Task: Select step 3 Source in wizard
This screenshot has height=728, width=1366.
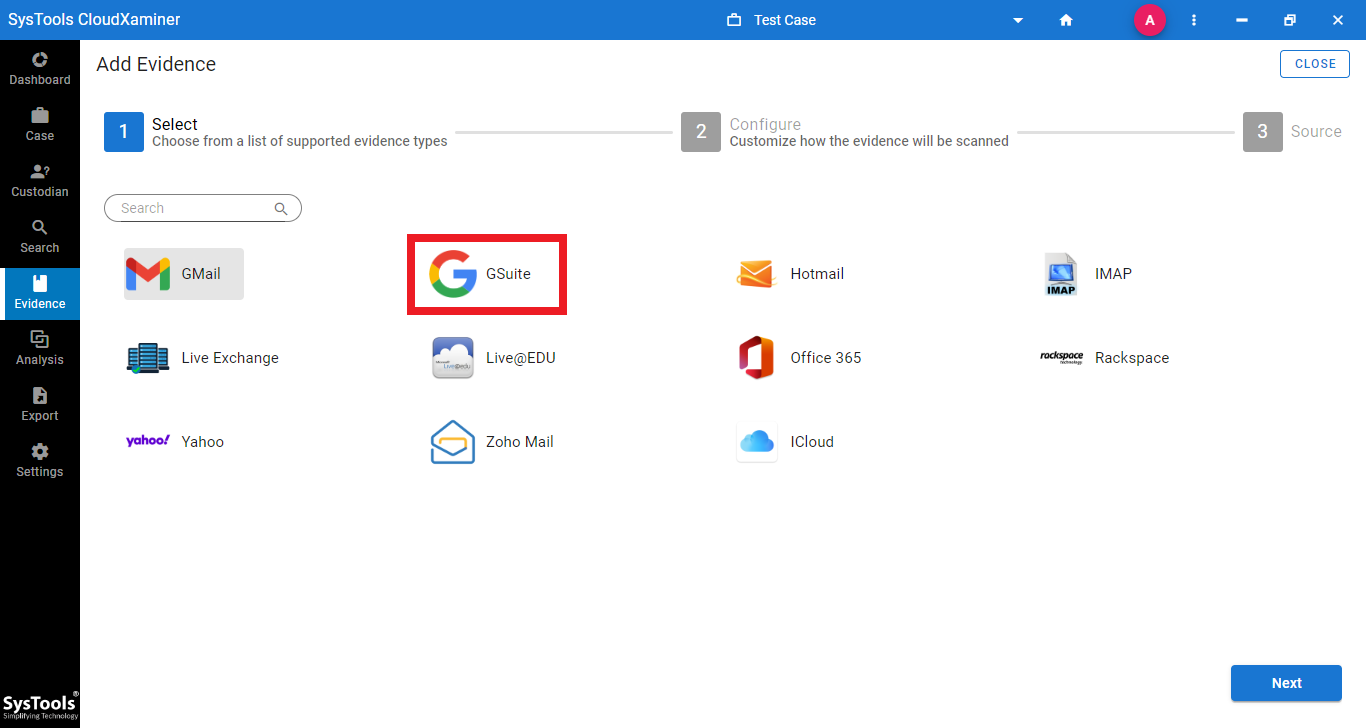Action: (x=1292, y=132)
